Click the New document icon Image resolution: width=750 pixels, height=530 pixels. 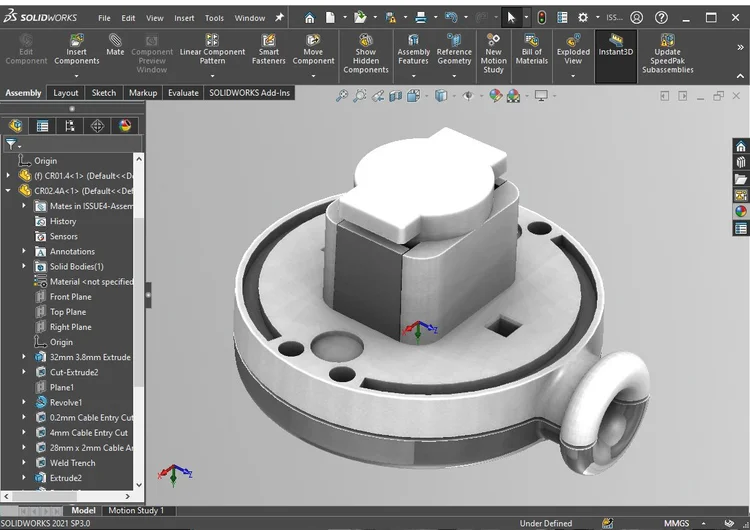[x=330, y=18]
